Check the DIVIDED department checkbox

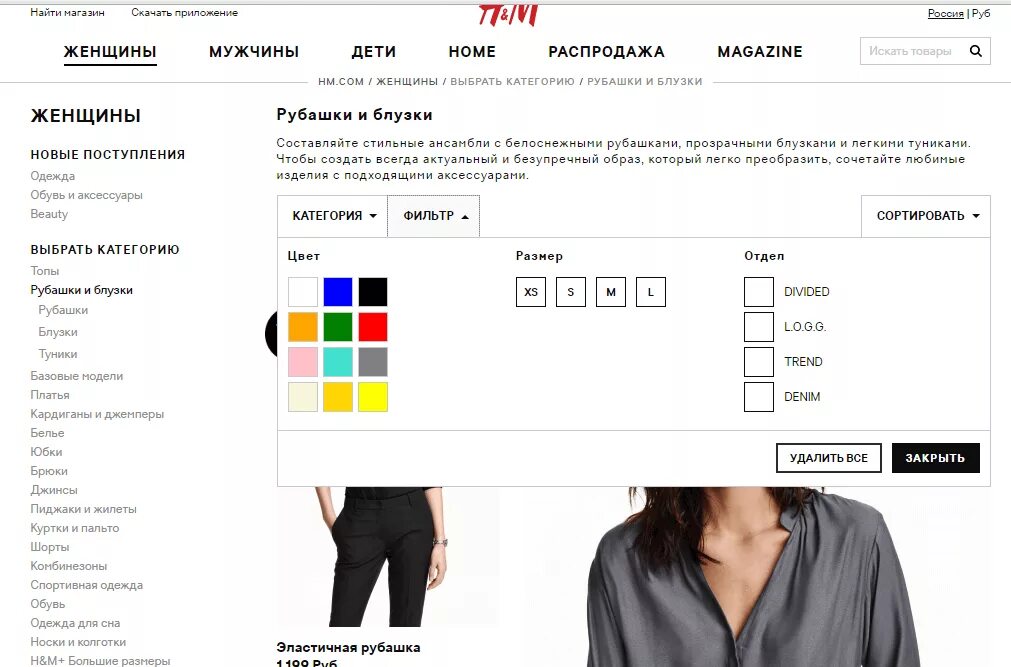(x=759, y=292)
